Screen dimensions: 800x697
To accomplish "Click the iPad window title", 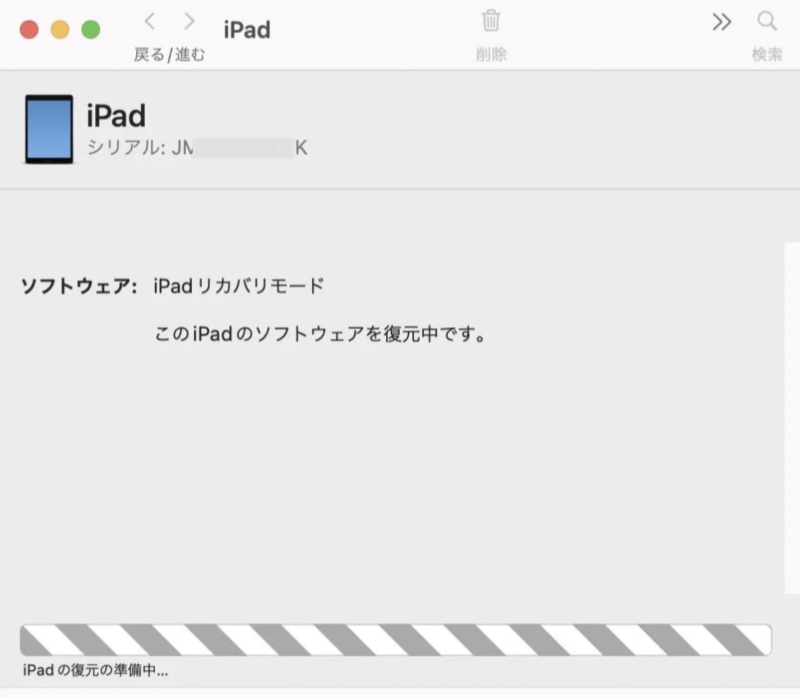I will 245,29.
